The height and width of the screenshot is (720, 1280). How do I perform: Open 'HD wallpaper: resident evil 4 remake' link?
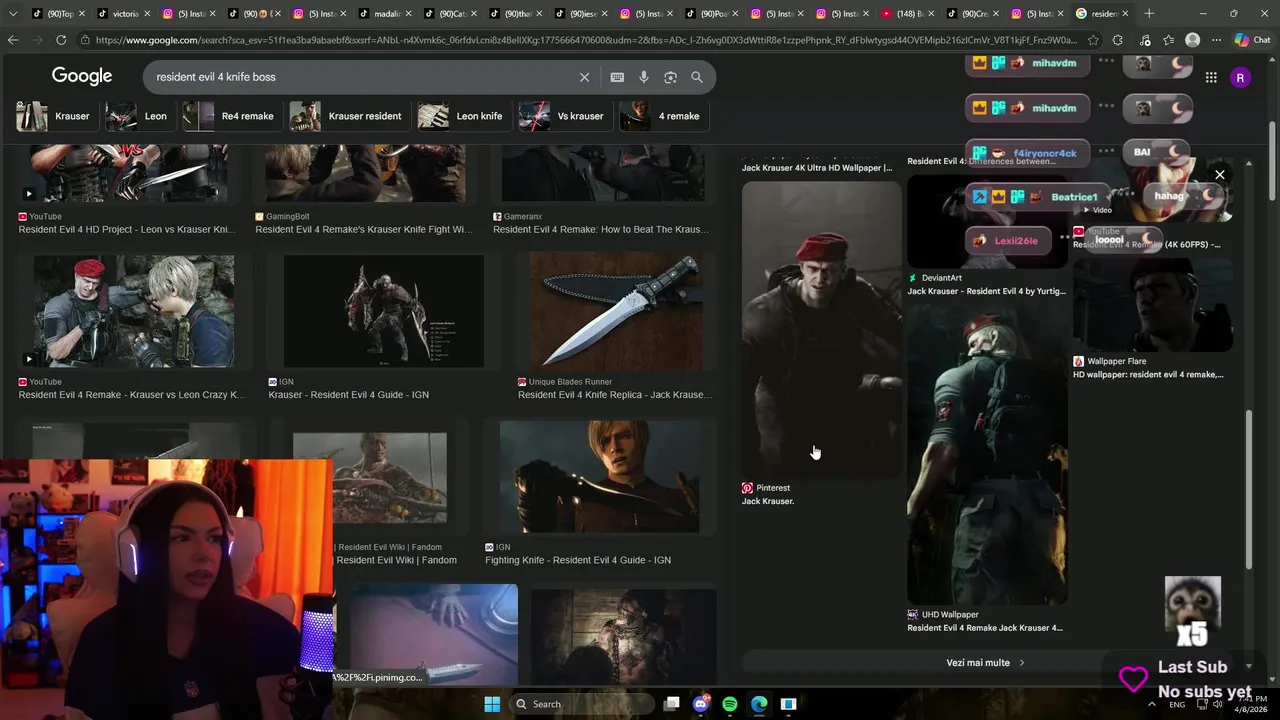(x=1148, y=375)
